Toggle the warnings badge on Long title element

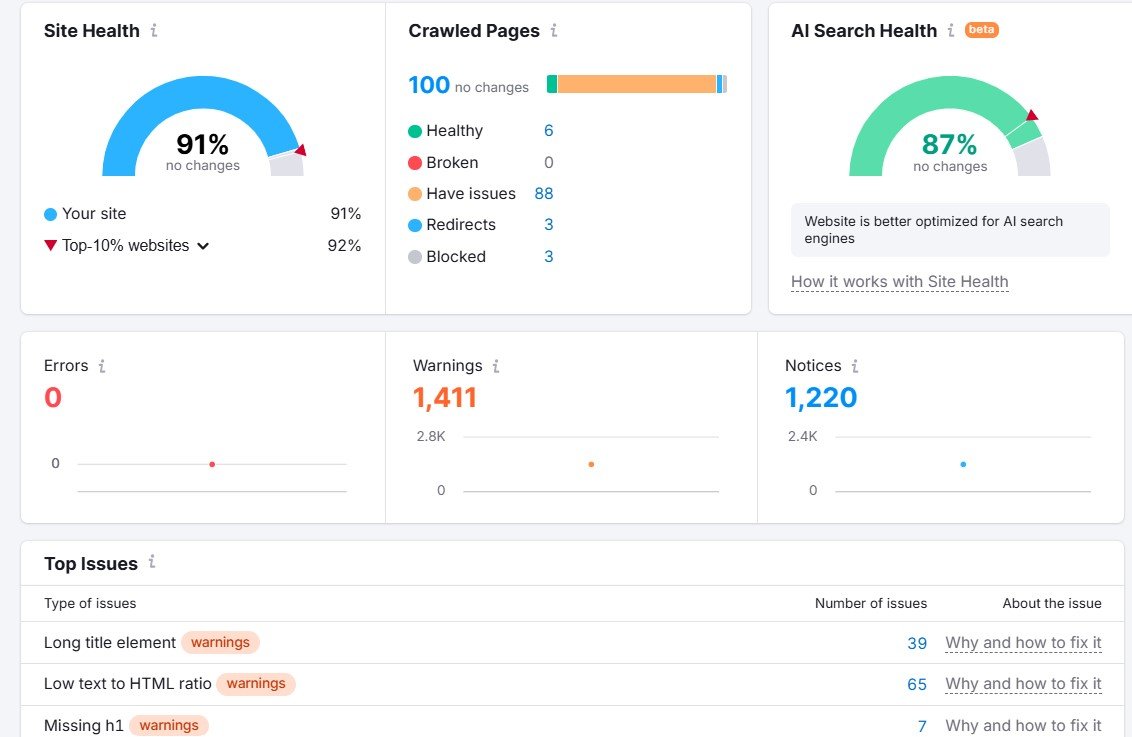click(220, 642)
